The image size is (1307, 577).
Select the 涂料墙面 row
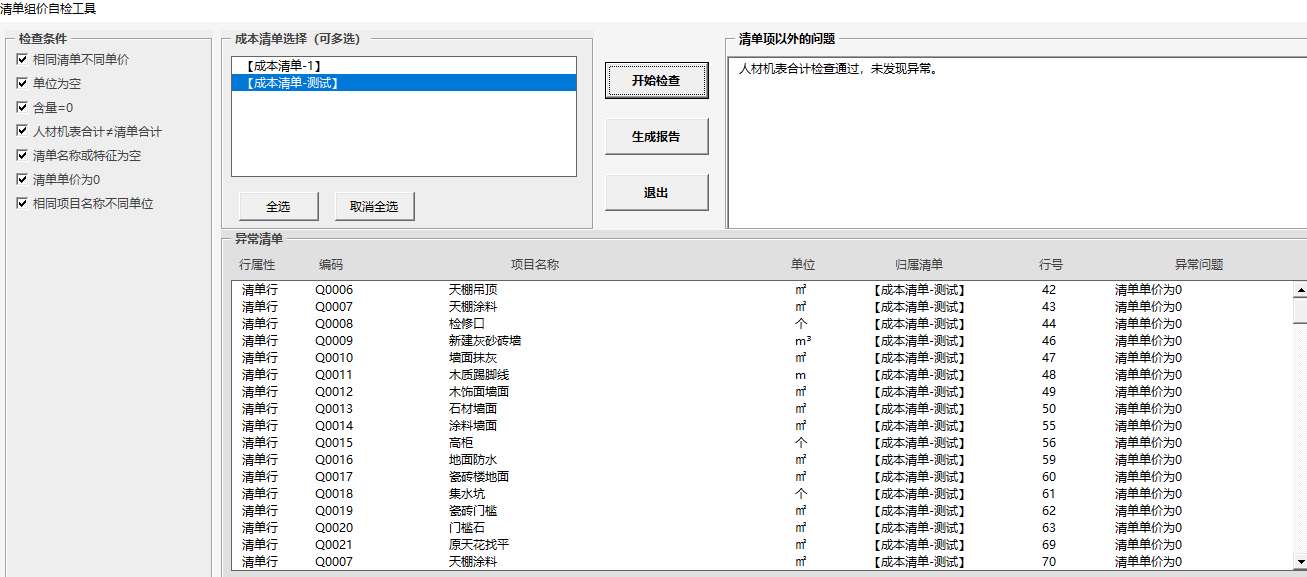click(761, 426)
